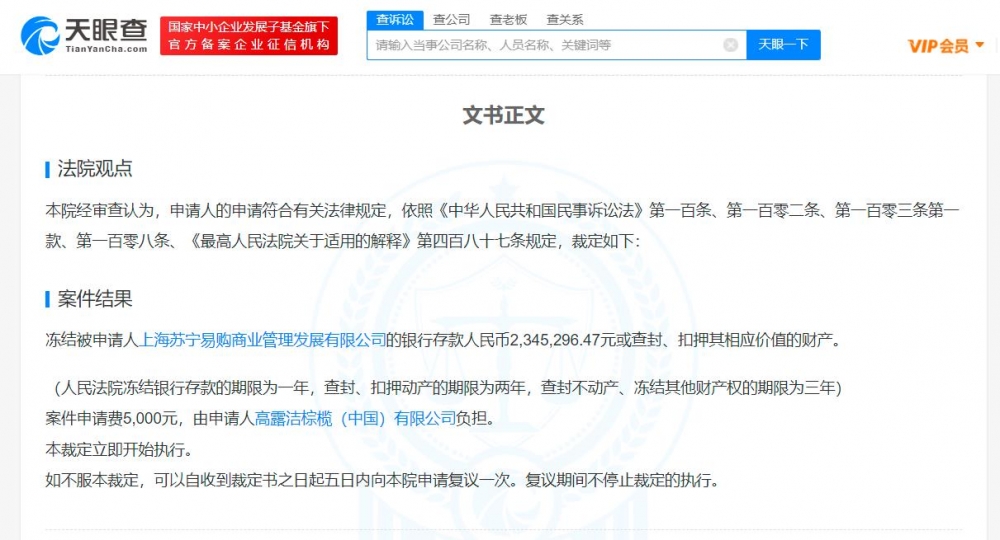This screenshot has height=540, width=1000.
Task: Open 高露洁棕榄（中国）有限公司 company link
Action: point(355,418)
